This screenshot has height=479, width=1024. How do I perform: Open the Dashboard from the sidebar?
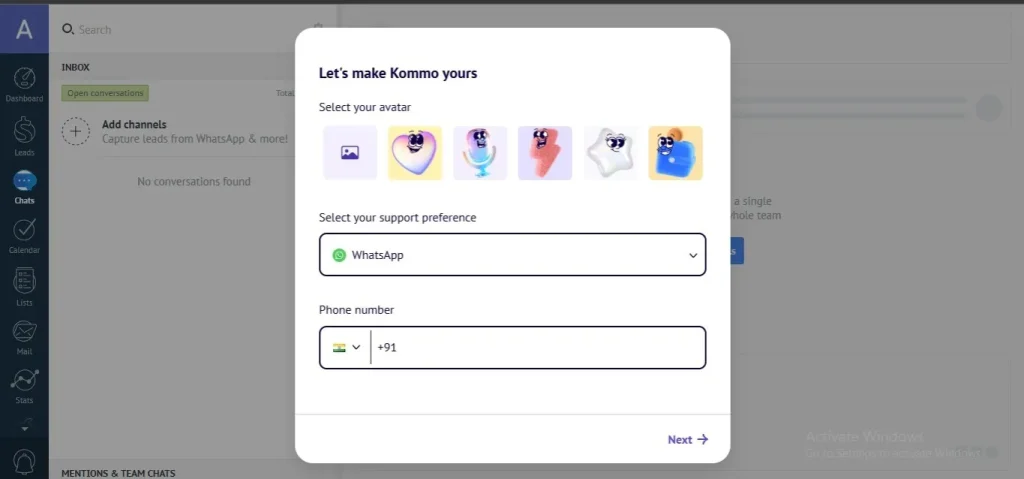click(24, 83)
